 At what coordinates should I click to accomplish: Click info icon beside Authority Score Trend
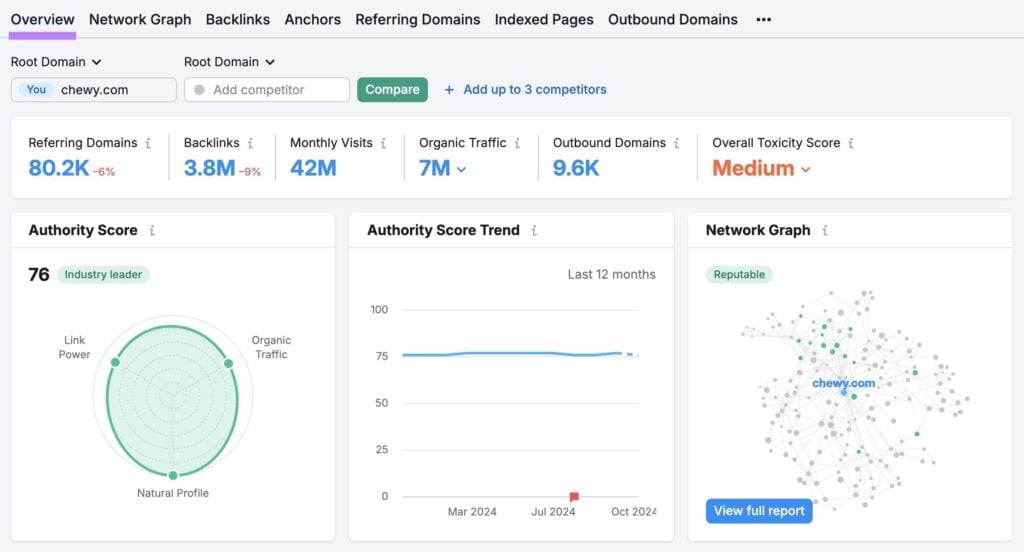534,230
